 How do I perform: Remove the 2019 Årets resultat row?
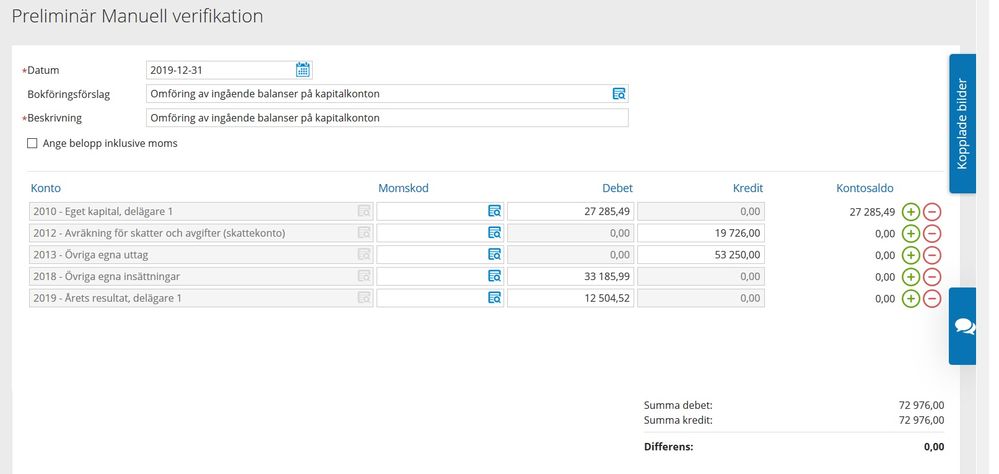click(932, 298)
